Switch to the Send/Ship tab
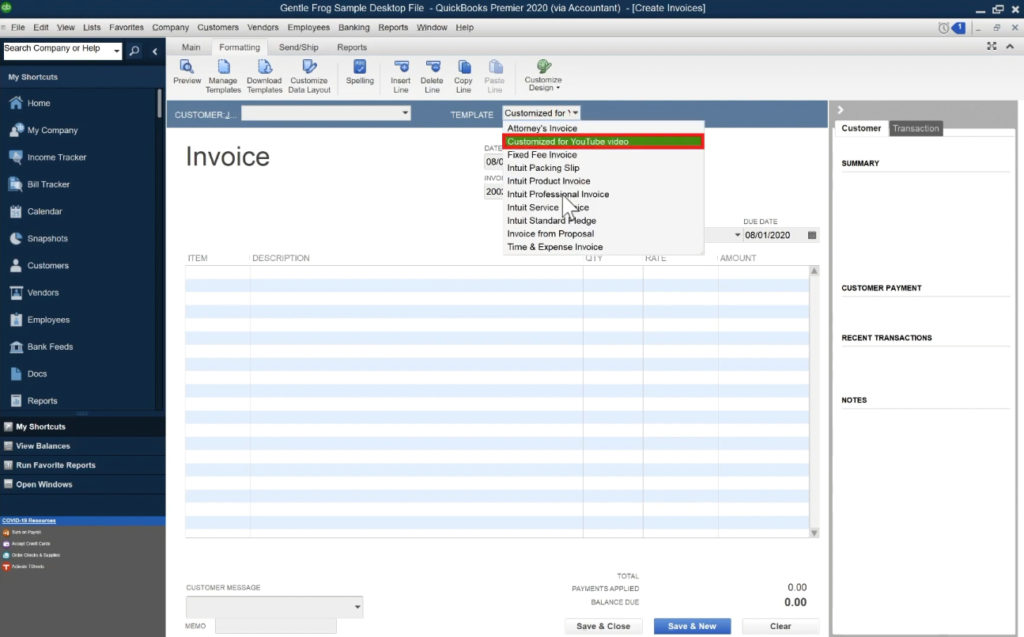The width and height of the screenshot is (1024, 637). point(298,46)
